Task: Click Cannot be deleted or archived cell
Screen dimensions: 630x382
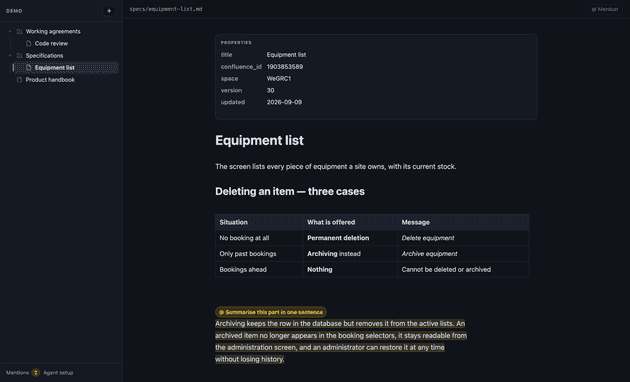Action: pyautogui.click(x=463, y=270)
